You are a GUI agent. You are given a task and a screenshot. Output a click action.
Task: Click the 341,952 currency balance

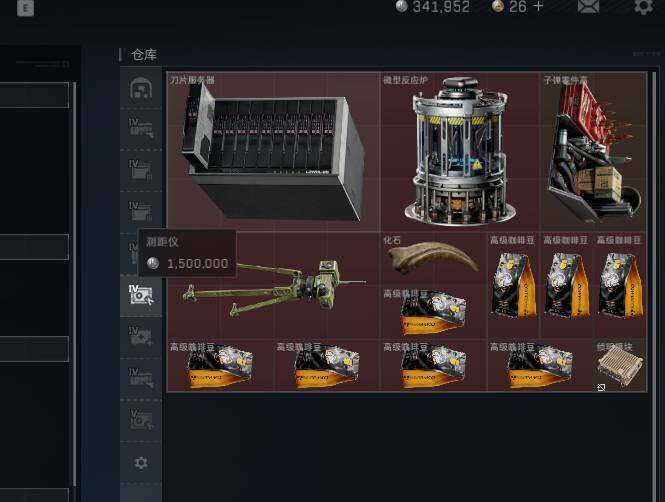coord(441,6)
